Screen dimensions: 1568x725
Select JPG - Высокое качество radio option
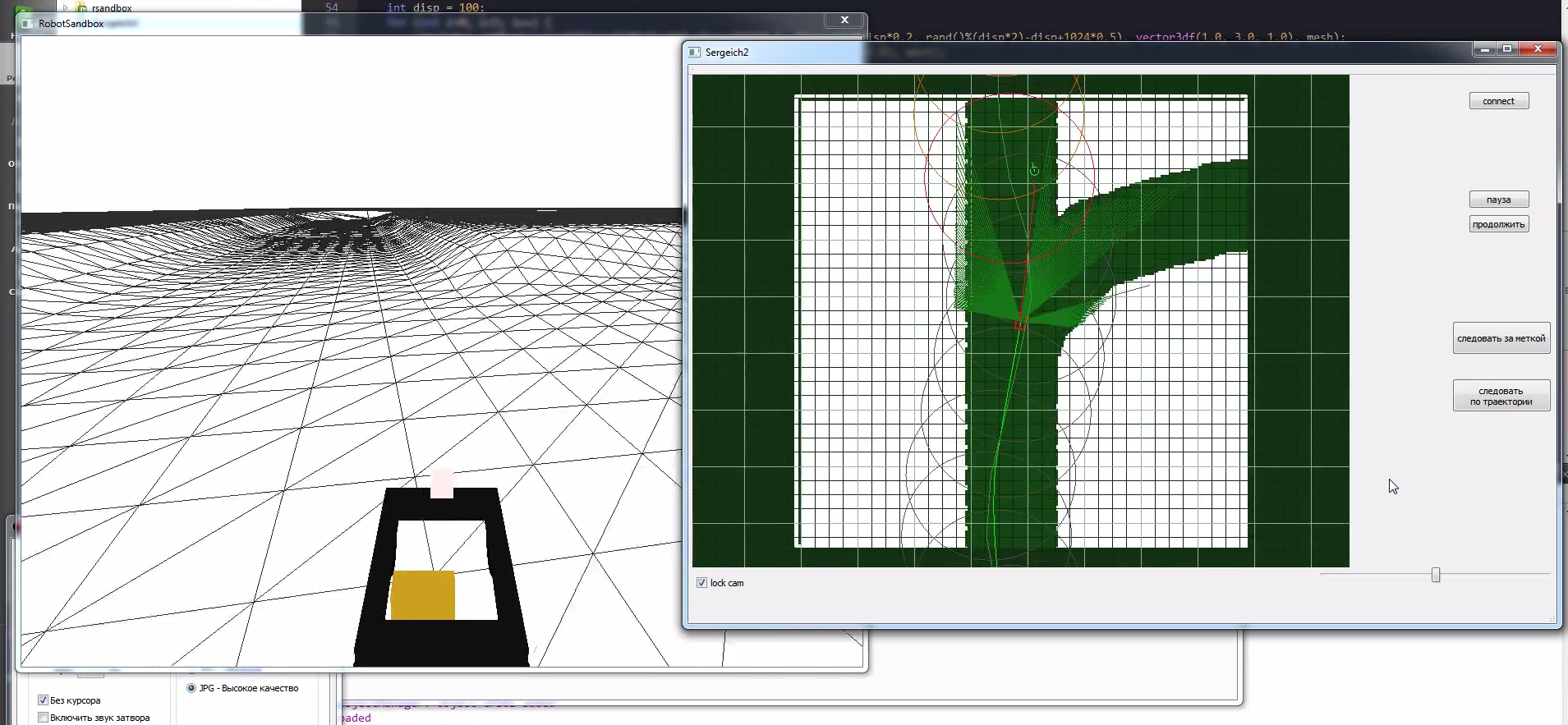(191, 688)
